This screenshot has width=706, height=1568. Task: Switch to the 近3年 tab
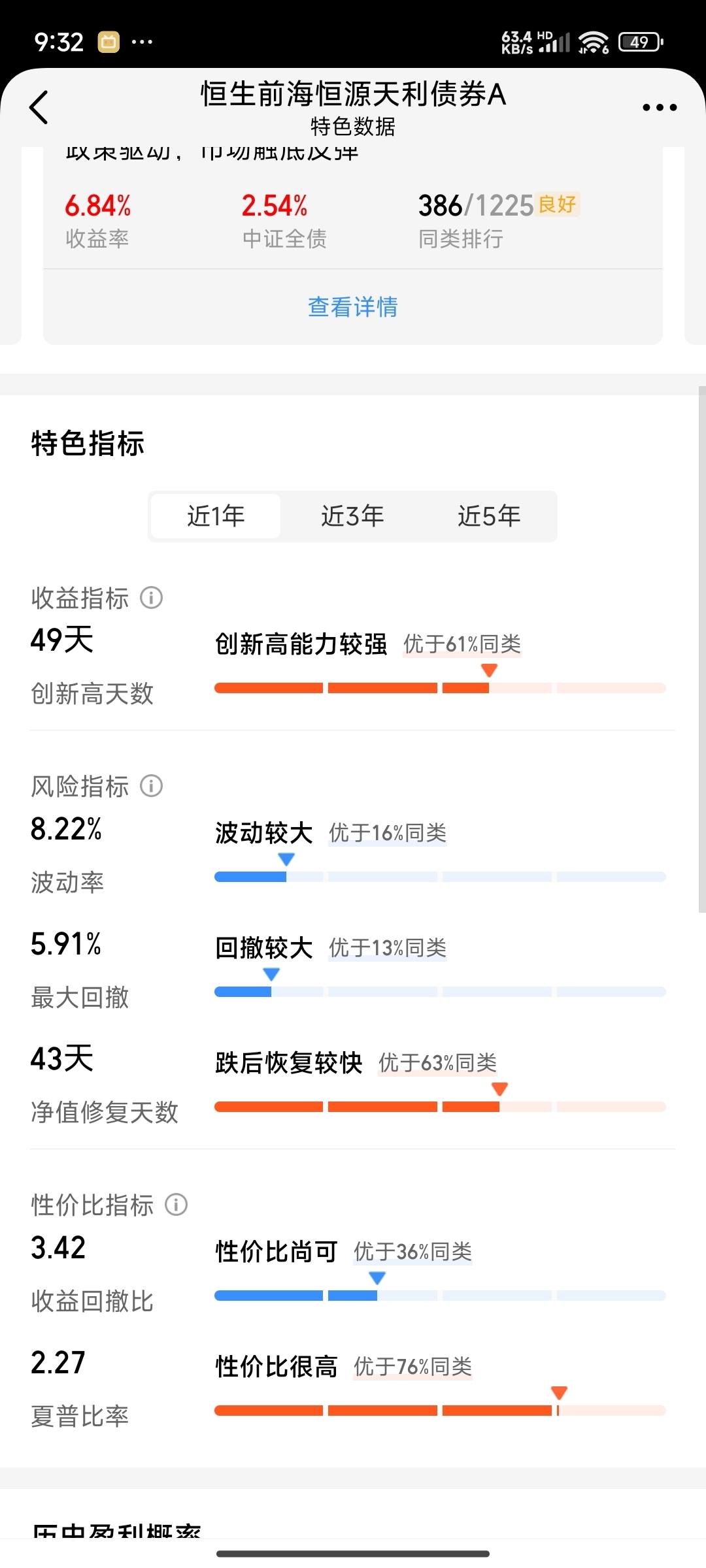tap(352, 516)
